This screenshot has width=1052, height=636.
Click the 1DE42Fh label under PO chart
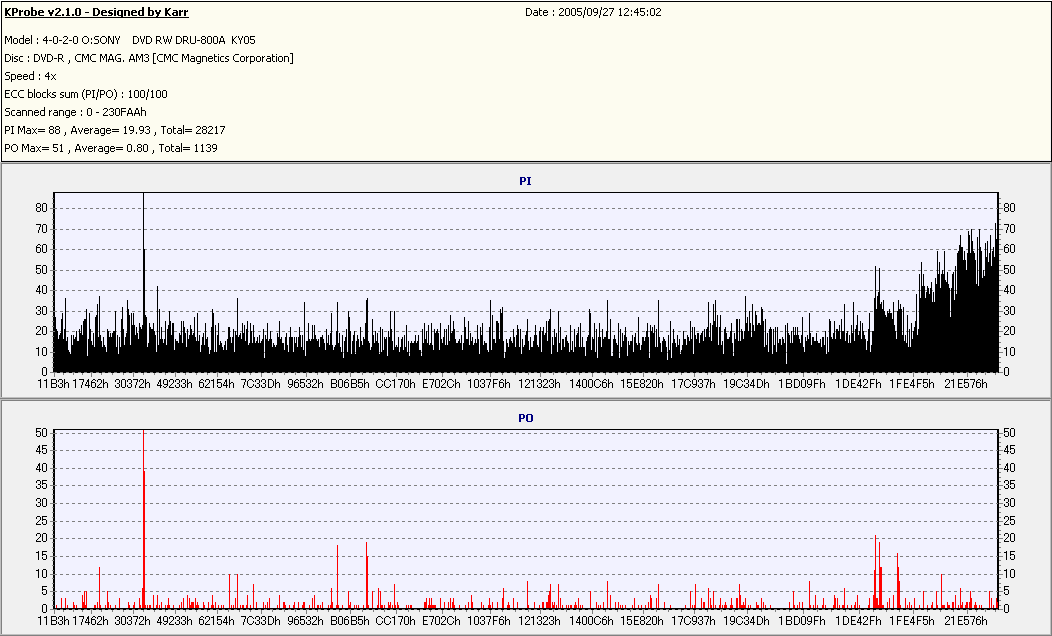[x=860, y=620]
